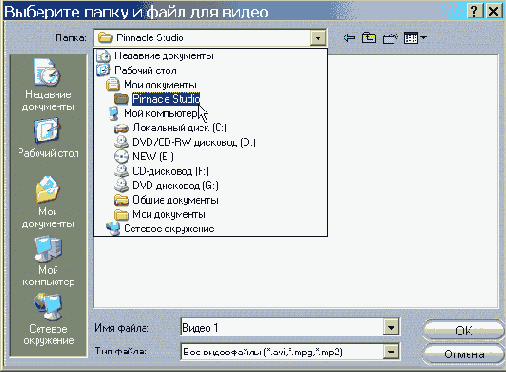The height and width of the screenshot is (372, 506).
Task: Go up one folder level icon
Action: click(x=369, y=38)
